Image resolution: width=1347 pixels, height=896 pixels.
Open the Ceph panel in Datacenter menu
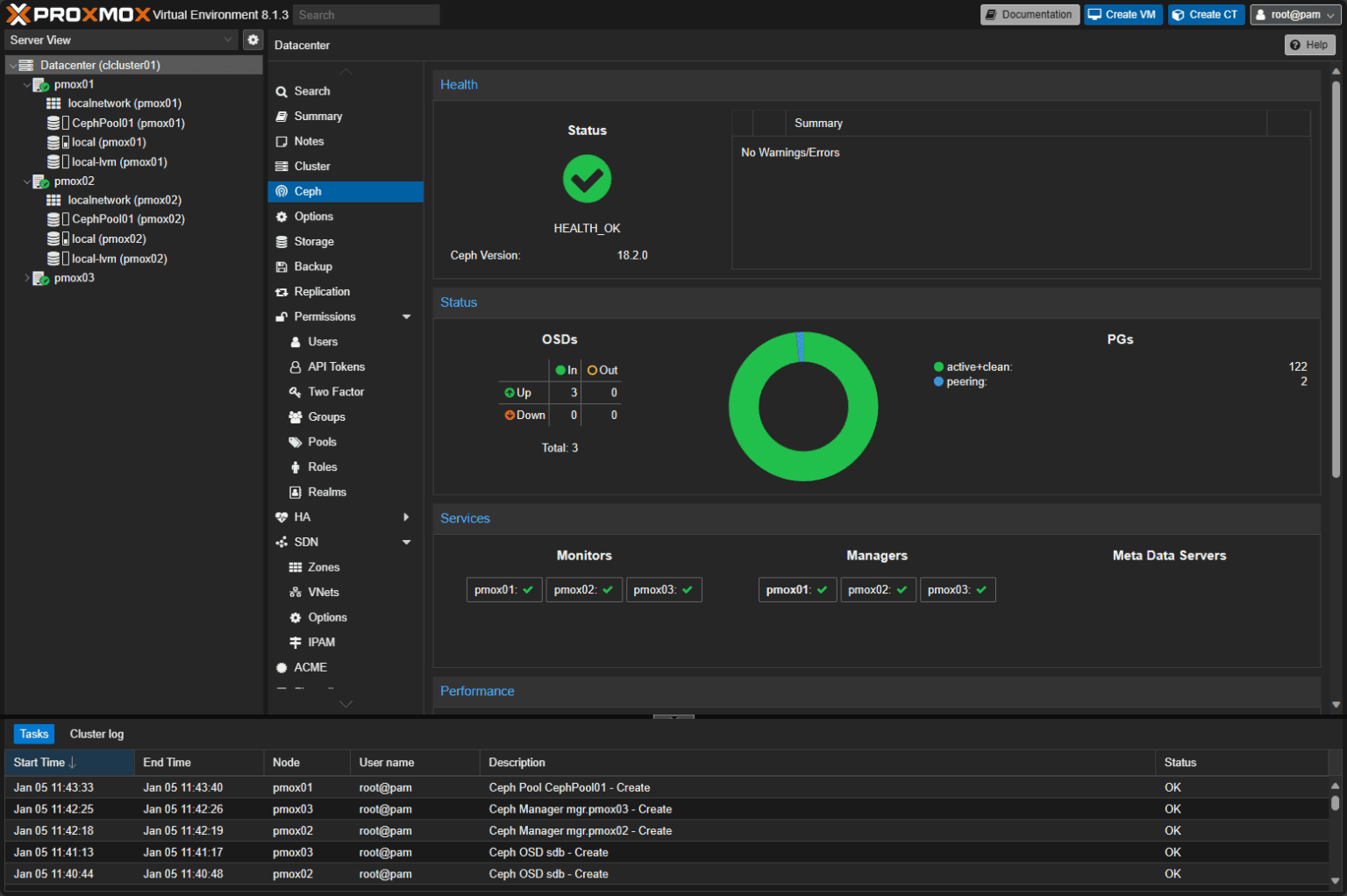[x=308, y=191]
